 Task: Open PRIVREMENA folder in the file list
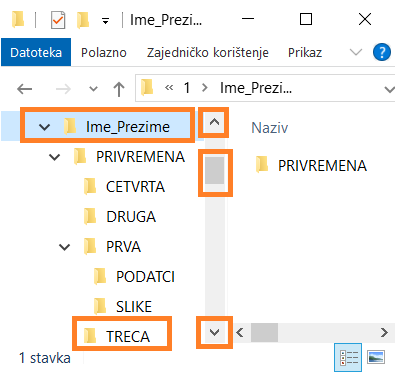pos(311,165)
